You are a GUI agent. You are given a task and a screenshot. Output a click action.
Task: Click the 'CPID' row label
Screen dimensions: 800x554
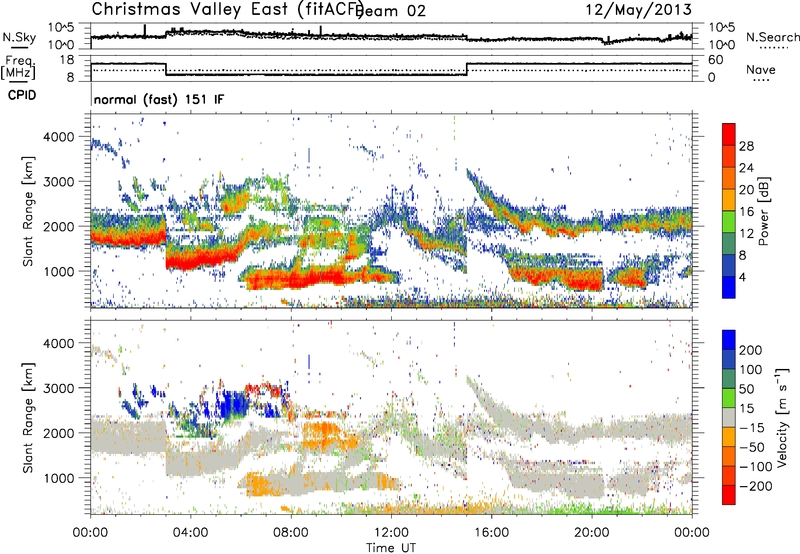tap(22, 95)
